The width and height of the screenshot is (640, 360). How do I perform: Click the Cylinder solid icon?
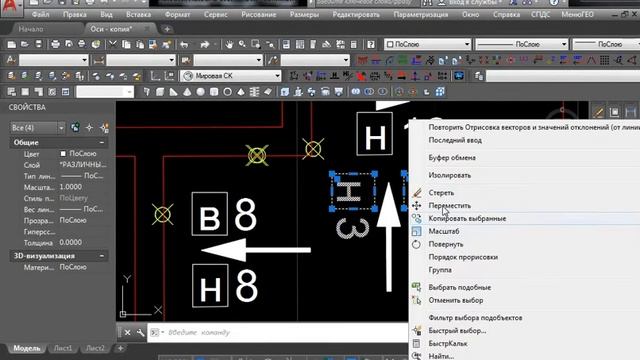coord(214,92)
